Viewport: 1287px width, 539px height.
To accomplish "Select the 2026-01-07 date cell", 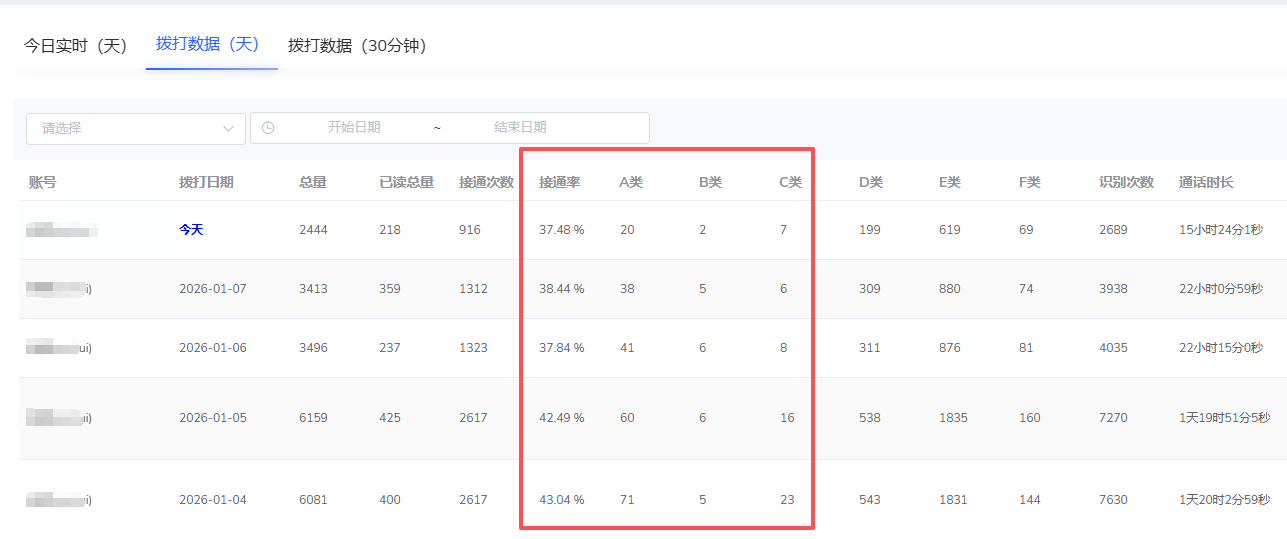I will pos(212,289).
